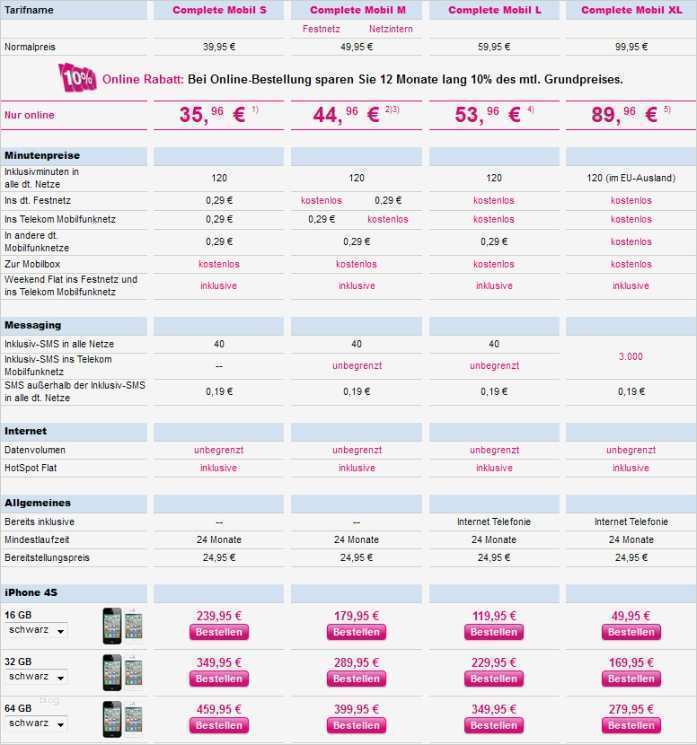This screenshot has width=697, height=745.
Task: Choose the Netzintern option under Complete Mobil M
Action: tap(391, 29)
